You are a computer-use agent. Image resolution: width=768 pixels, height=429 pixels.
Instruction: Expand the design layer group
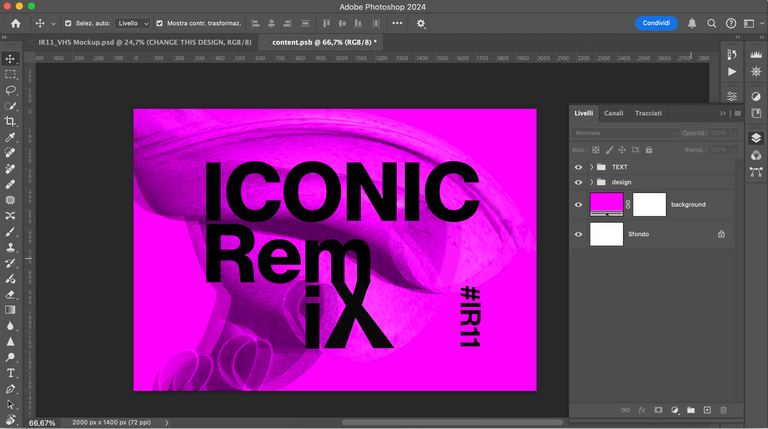click(592, 182)
